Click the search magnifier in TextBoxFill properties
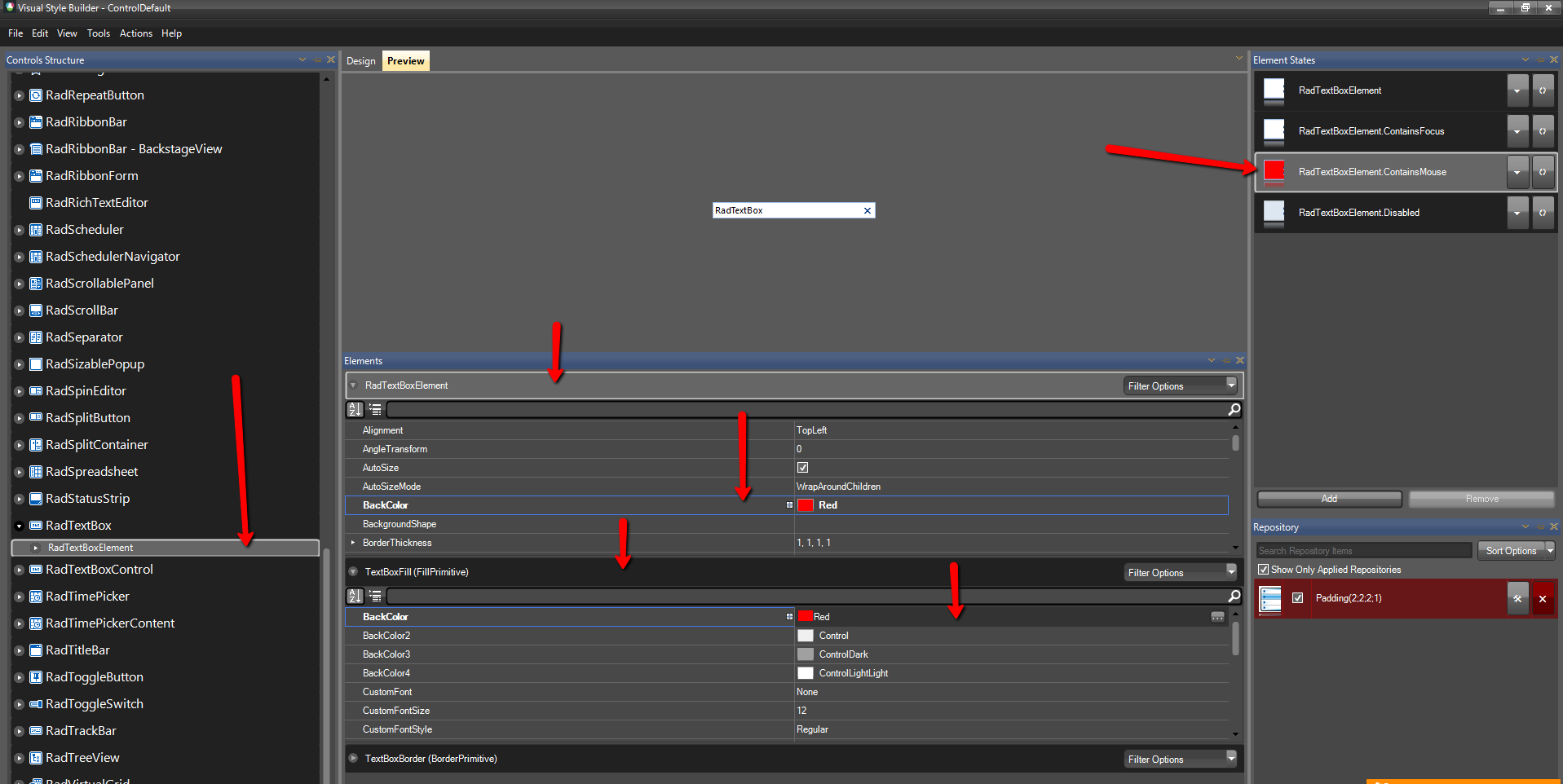 (1234, 596)
